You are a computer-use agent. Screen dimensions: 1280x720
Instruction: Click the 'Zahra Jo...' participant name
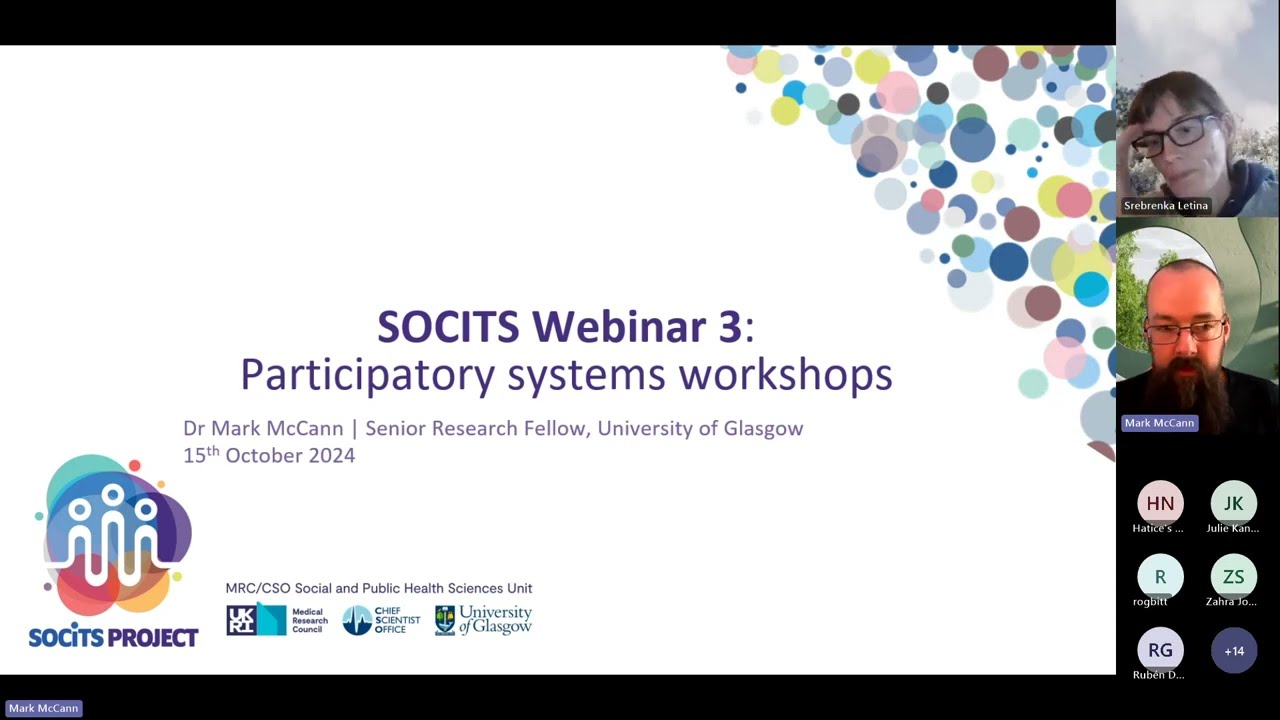tap(1232, 602)
